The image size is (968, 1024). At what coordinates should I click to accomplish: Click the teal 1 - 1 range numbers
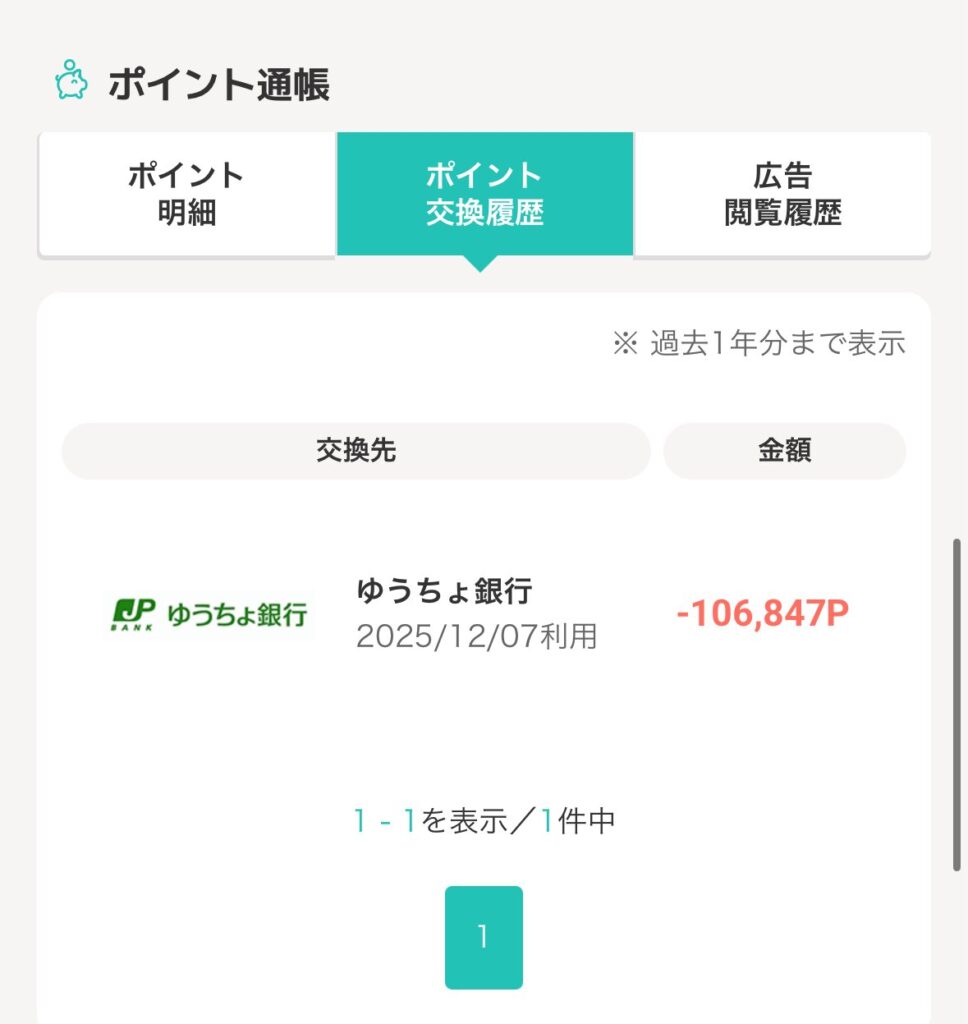point(384,822)
